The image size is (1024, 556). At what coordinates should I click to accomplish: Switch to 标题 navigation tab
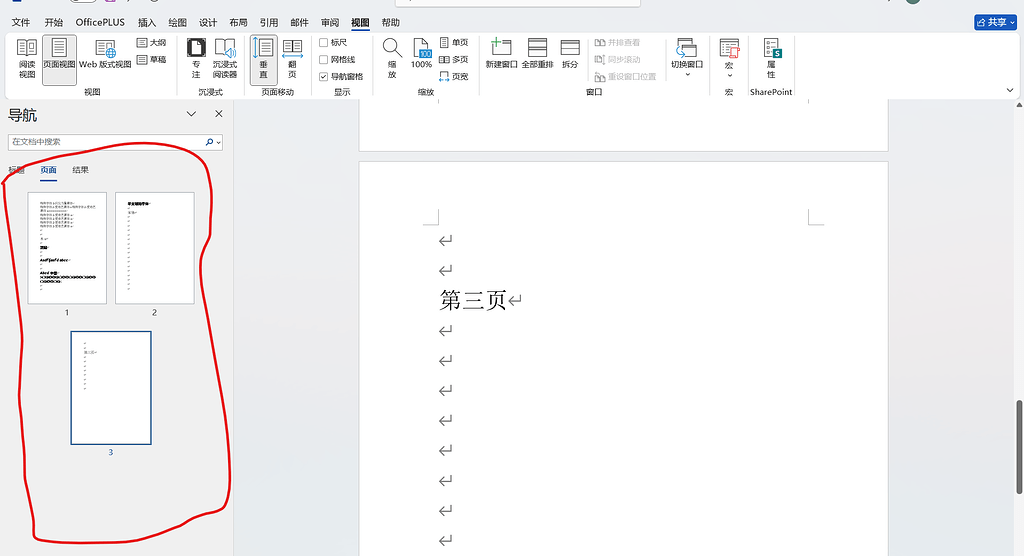(x=16, y=170)
